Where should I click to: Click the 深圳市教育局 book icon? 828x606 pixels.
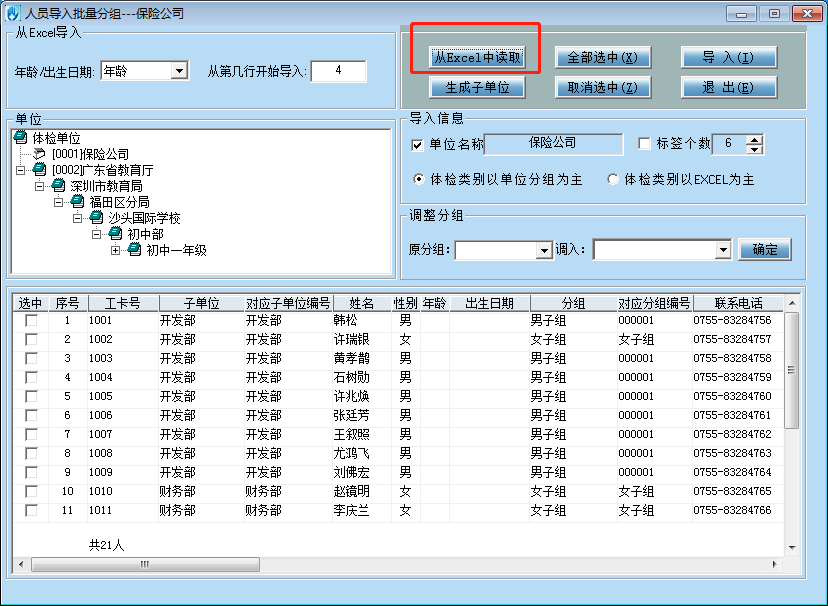pyautogui.click(x=59, y=186)
